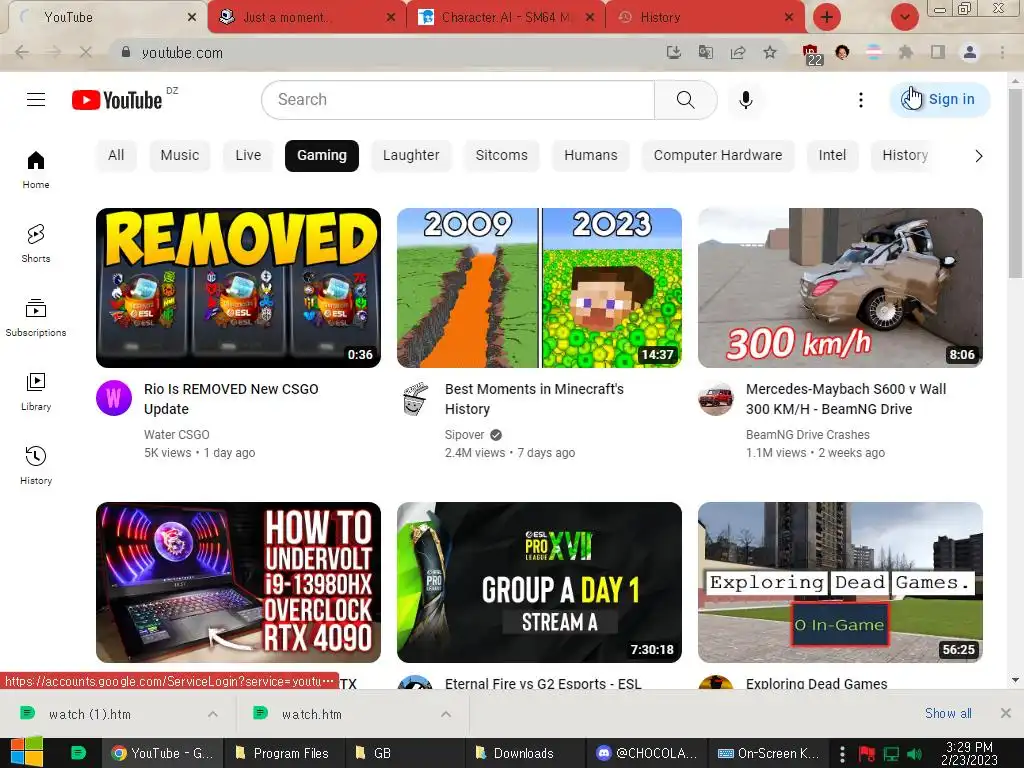
Task: Select the Humans filter chip
Action: point(590,155)
